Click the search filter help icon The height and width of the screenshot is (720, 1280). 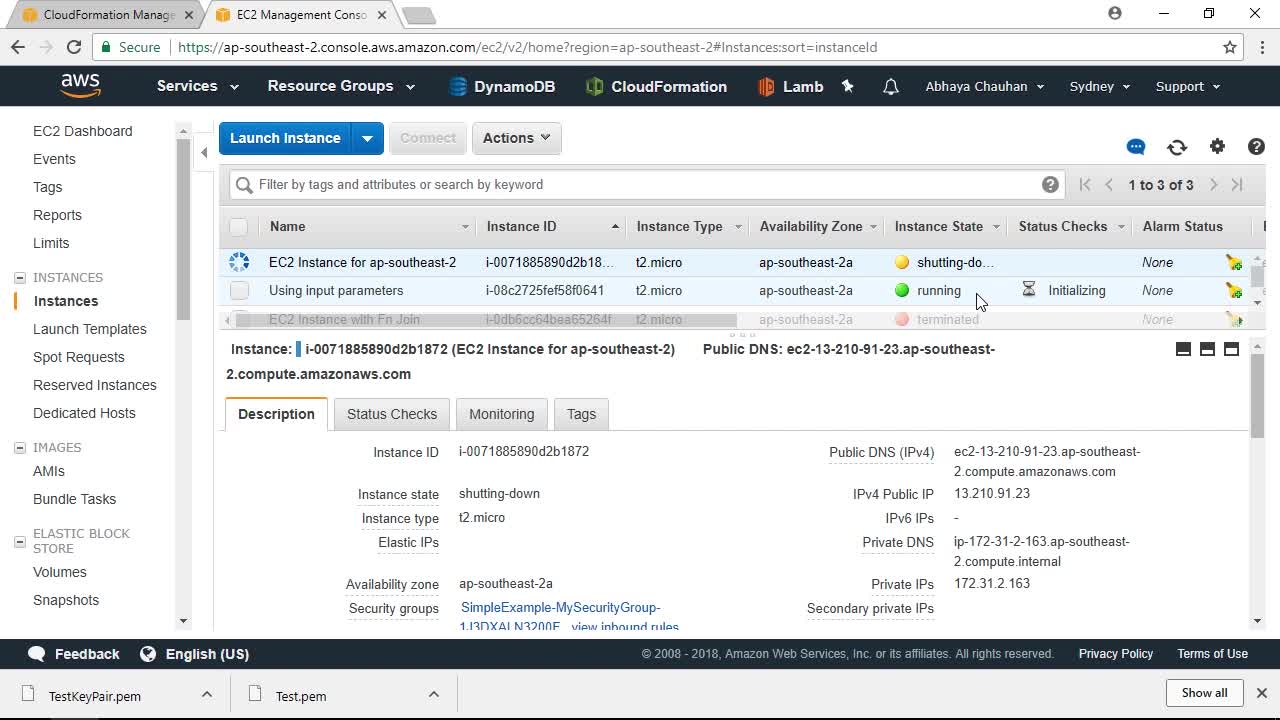[x=1050, y=184]
